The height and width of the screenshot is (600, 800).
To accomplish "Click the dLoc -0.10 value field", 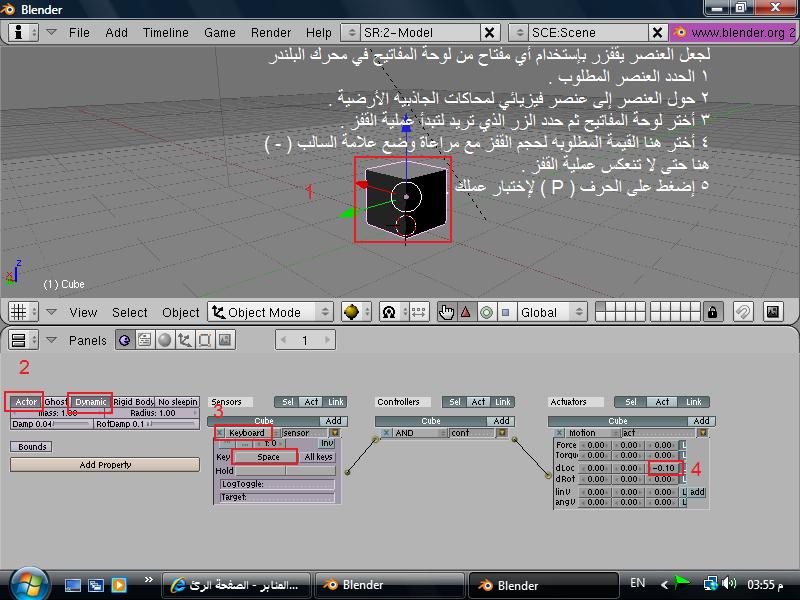I will (x=664, y=468).
